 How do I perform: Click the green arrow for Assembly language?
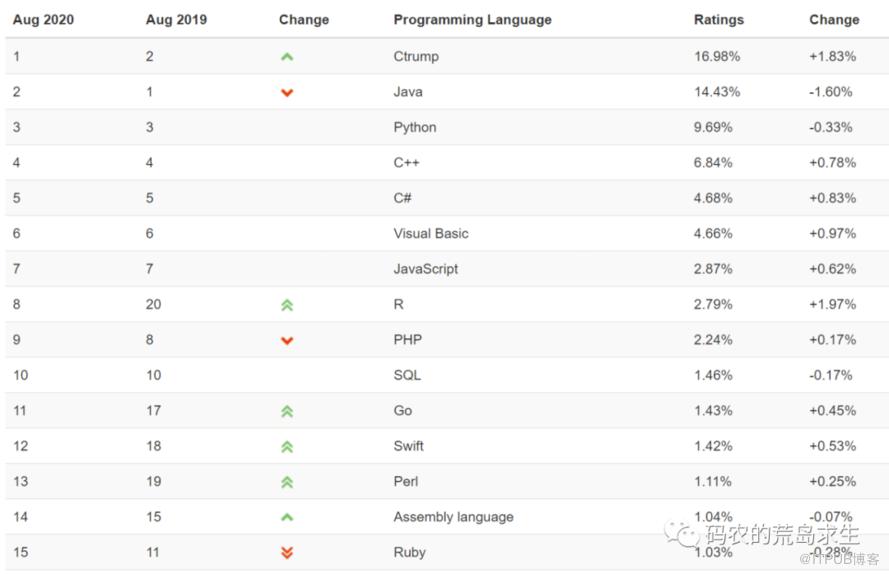[x=287, y=517]
